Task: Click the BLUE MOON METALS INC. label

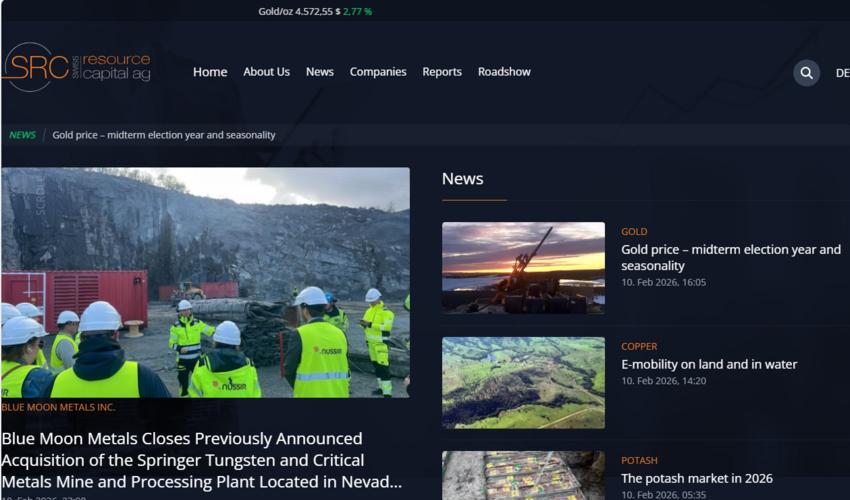Action: (58, 407)
